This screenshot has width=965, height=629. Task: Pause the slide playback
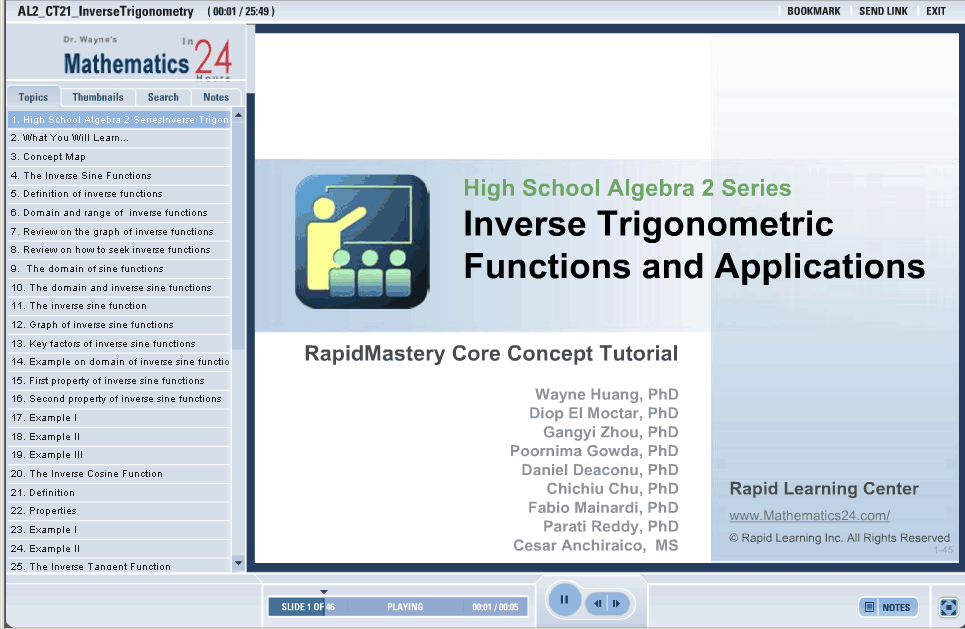click(564, 601)
